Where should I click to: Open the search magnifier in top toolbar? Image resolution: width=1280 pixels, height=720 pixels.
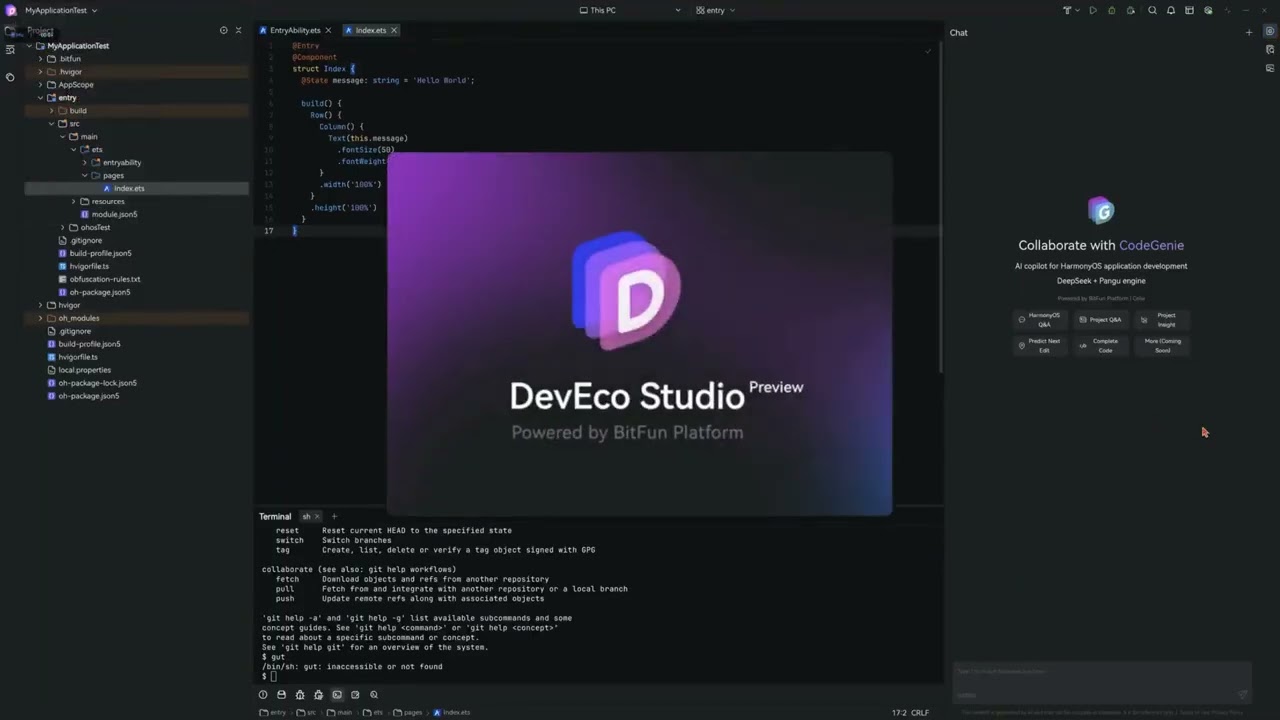click(x=1152, y=10)
